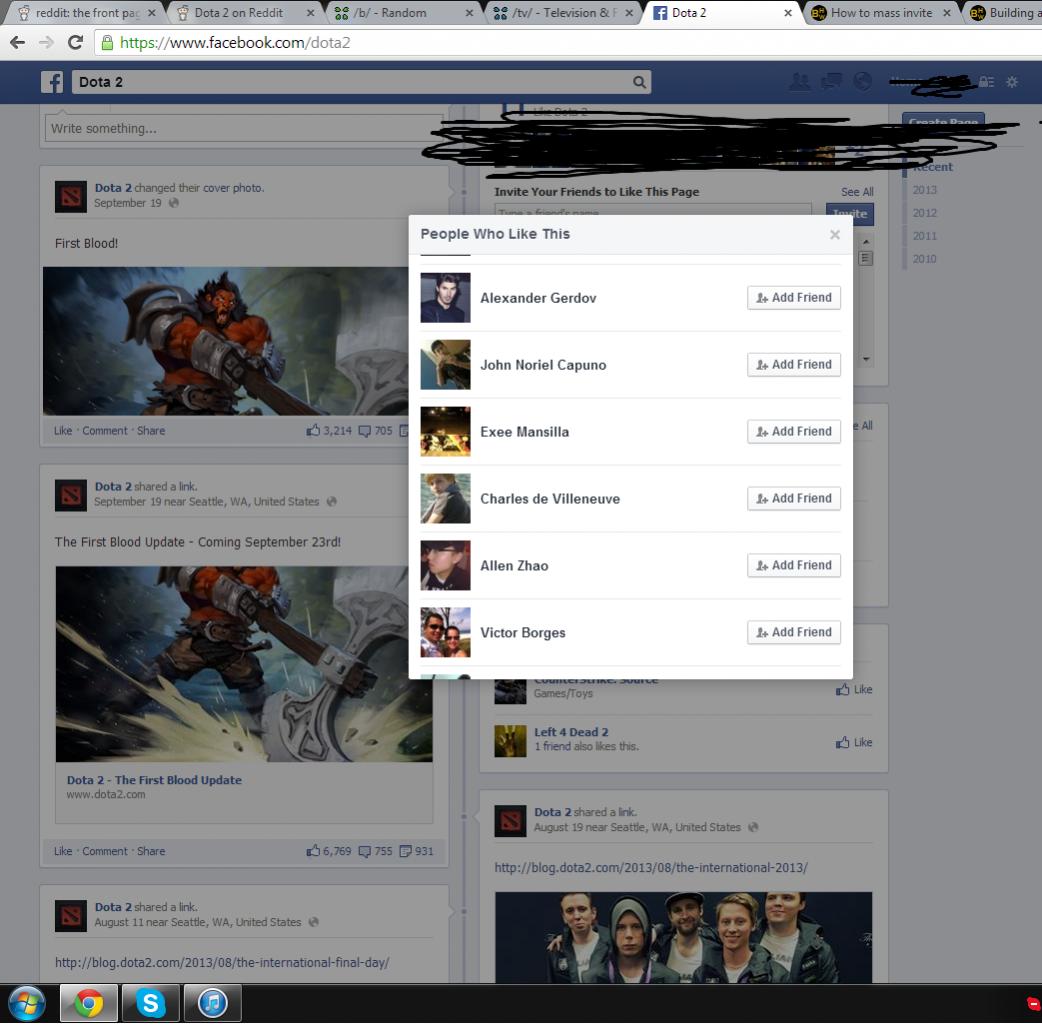The width and height of the screenshot is (1042, 1030).
Task: Open Skype from the taskbar
Action: pyautogui.click(x=150, y=1003)
